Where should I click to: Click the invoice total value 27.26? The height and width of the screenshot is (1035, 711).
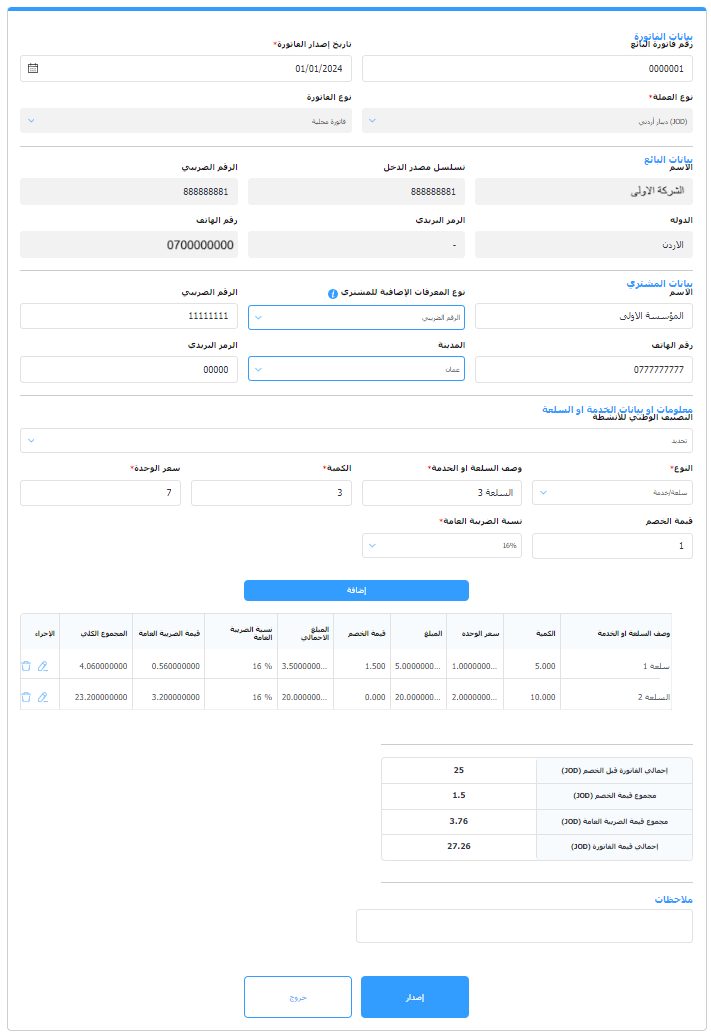(x=459, y=846)
